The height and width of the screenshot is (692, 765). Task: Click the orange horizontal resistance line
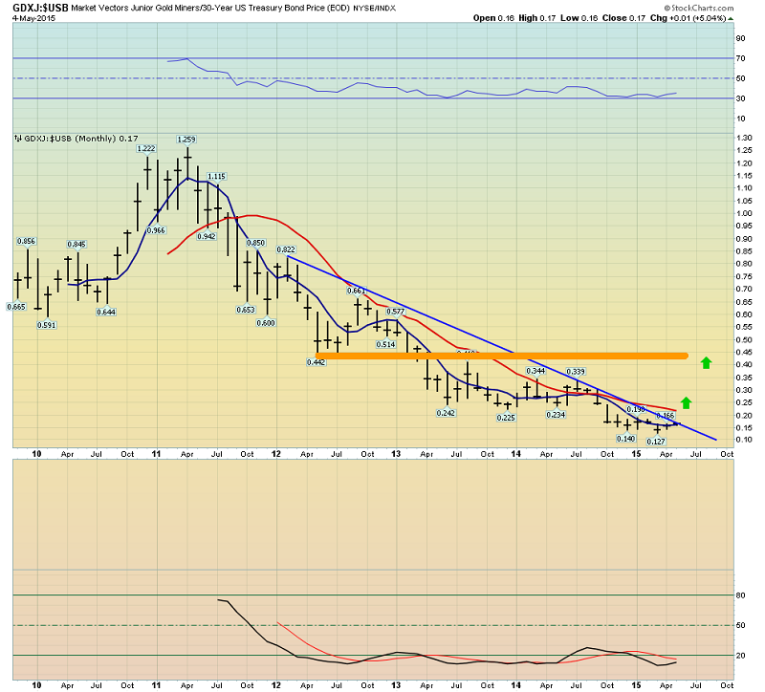(x=502, y=356)
